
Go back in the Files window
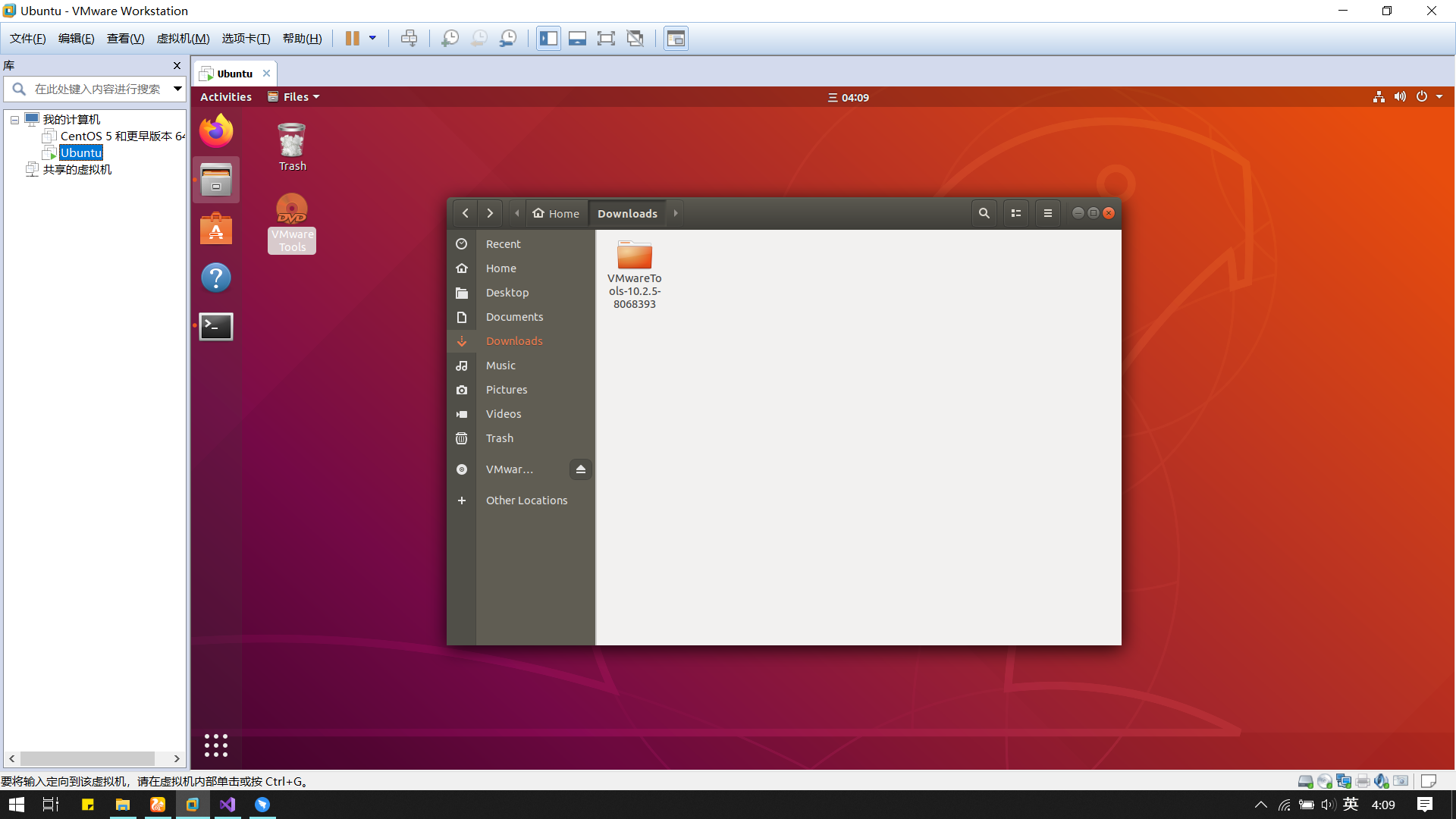point(466,214)
